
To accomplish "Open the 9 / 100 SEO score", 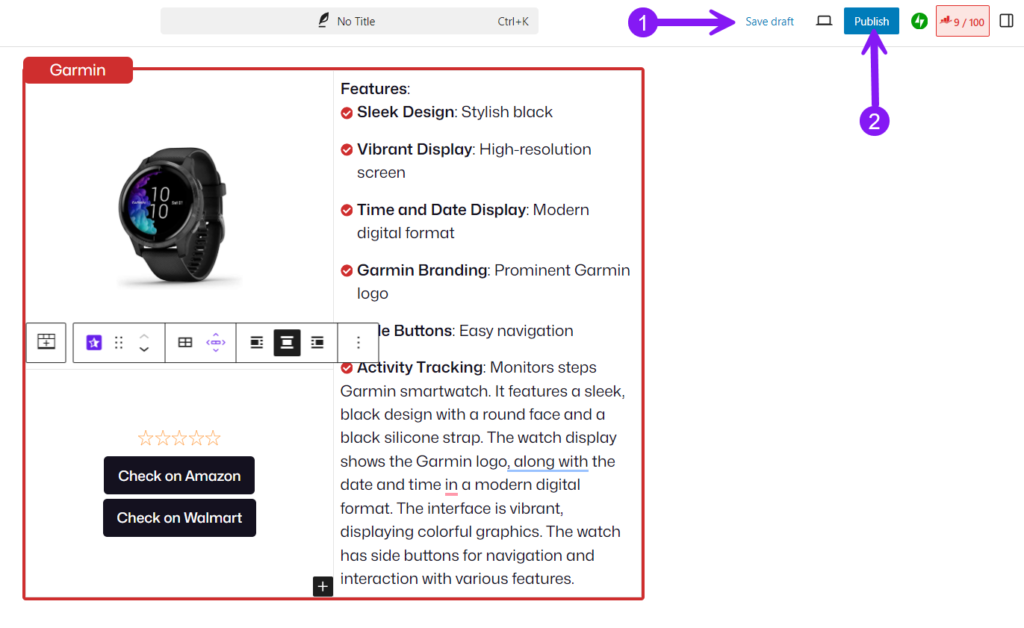I will (x=963, y=22).
